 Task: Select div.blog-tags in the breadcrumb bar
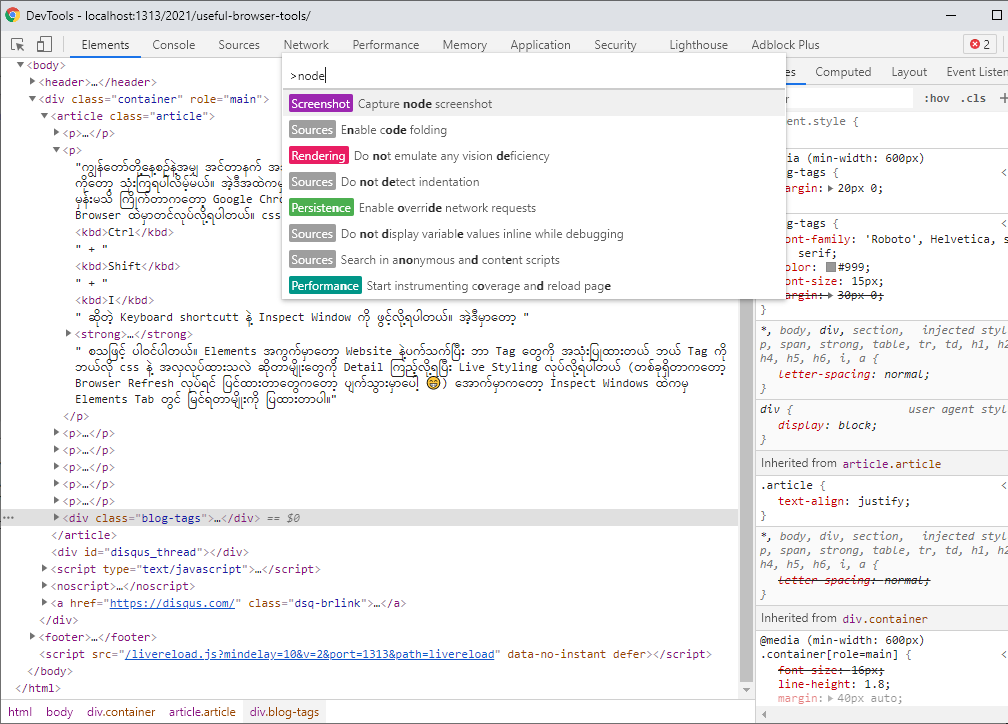(284, 712)
